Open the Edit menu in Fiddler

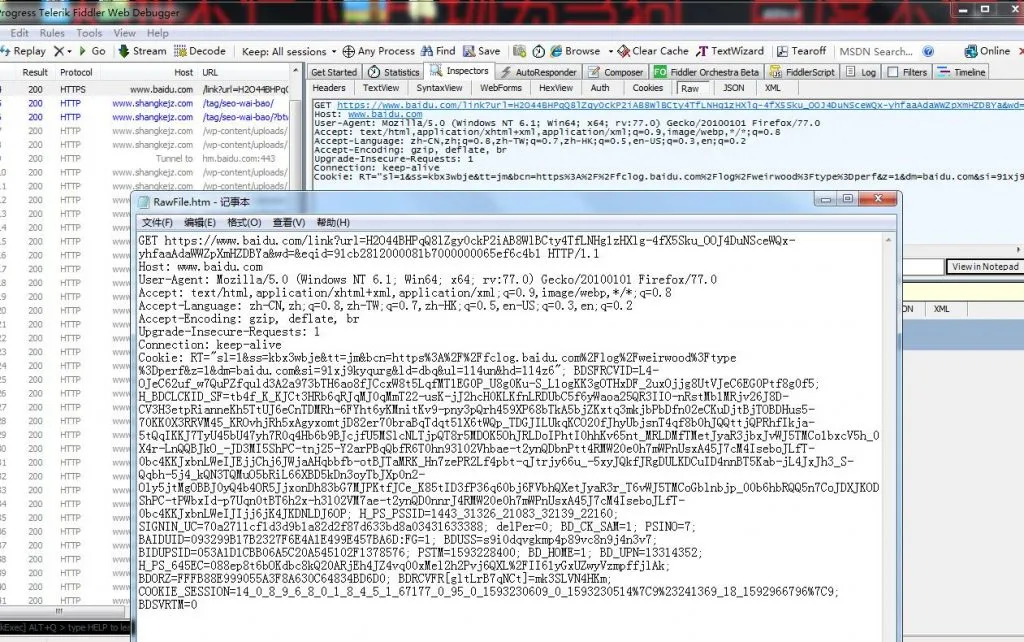pyautogui.click(x=20, y=33)
